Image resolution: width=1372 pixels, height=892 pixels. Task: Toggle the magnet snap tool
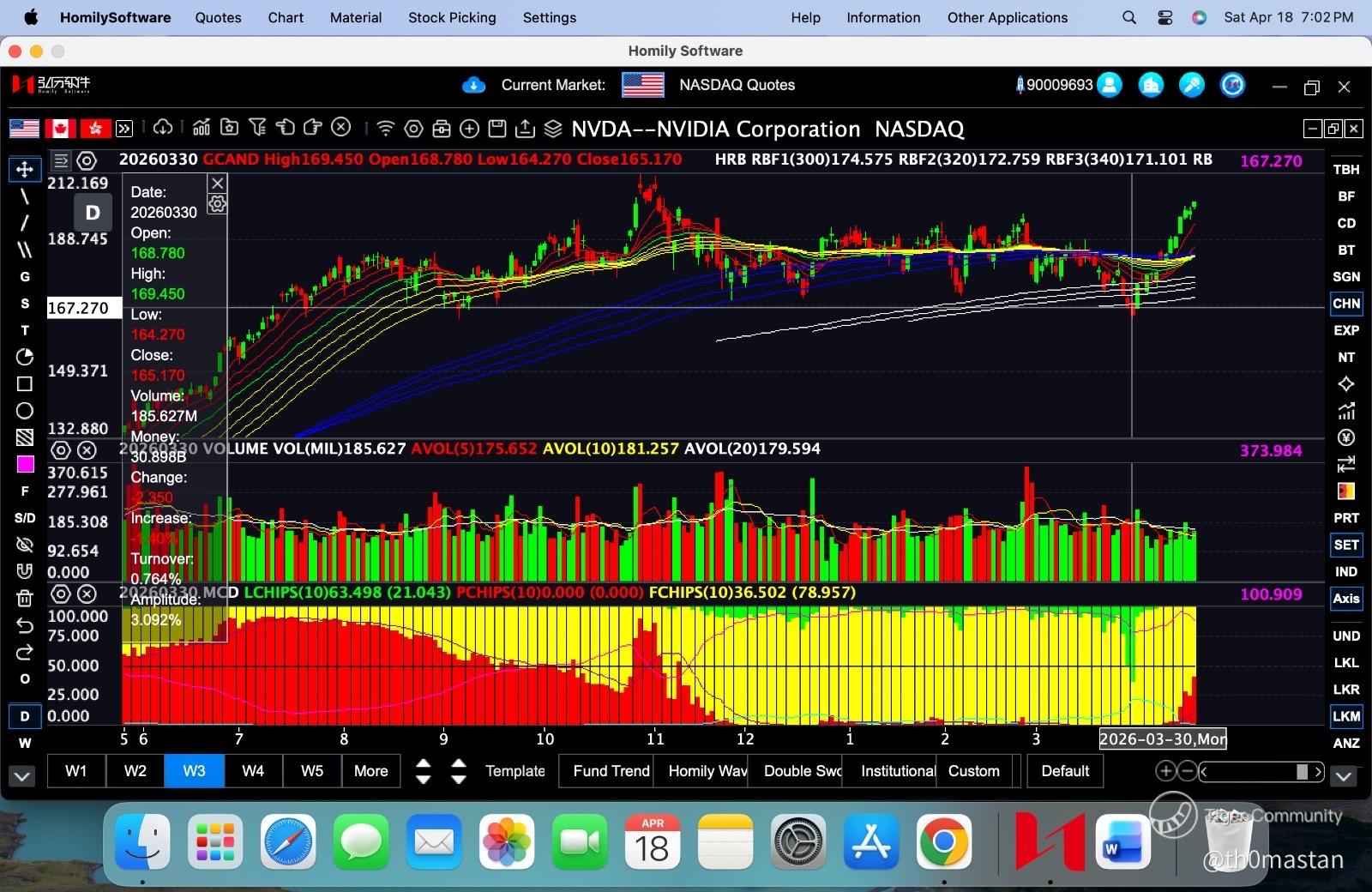[x=25, y=571]
